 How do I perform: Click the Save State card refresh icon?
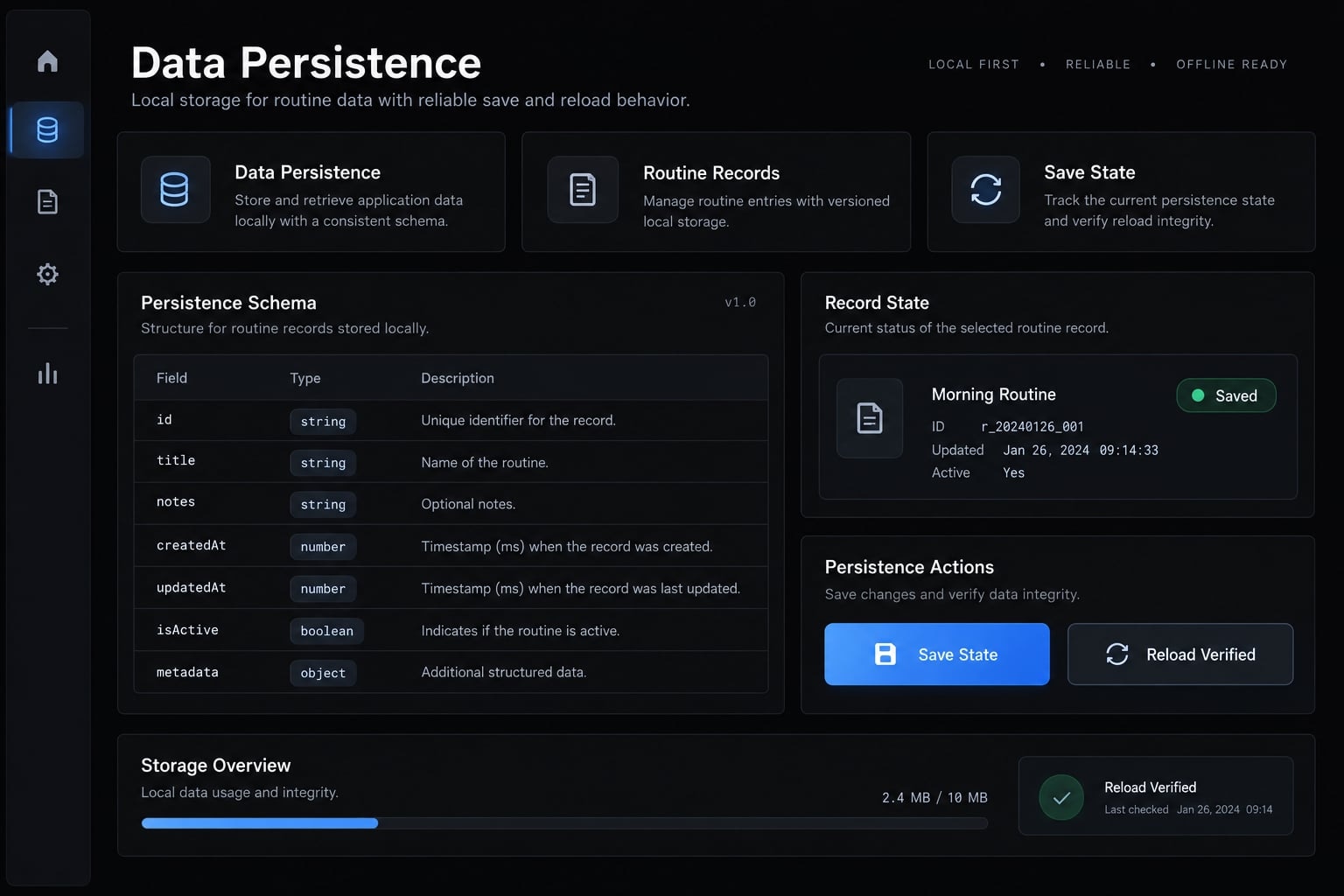(x=985, y=190)
